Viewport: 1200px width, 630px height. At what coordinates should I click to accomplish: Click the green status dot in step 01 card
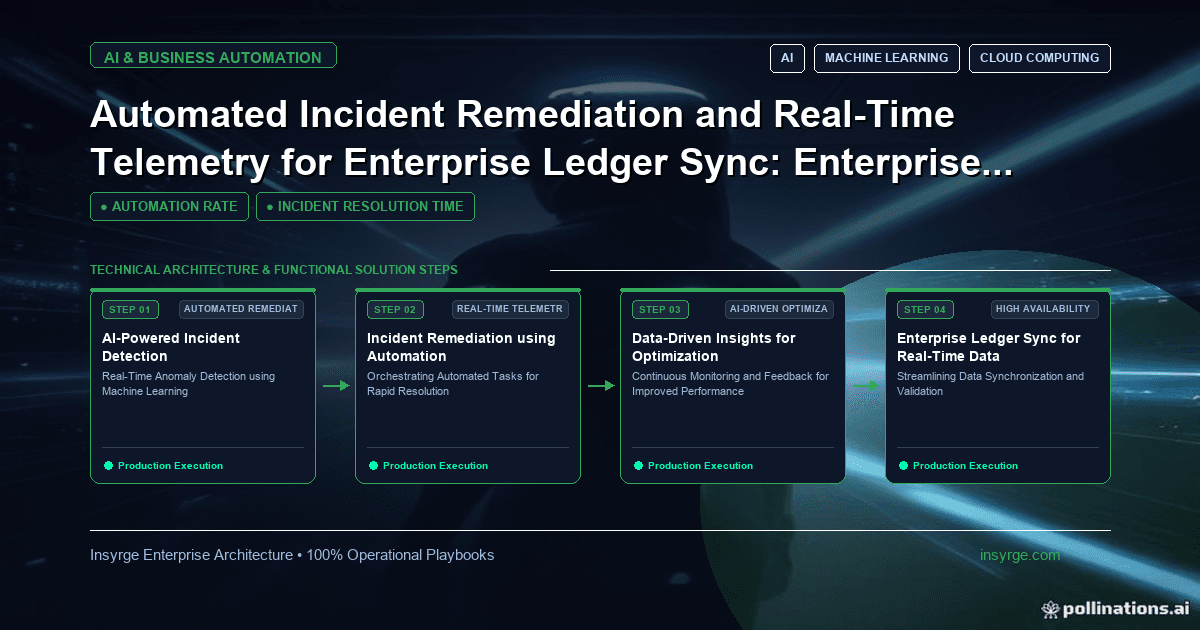point(109,465)
